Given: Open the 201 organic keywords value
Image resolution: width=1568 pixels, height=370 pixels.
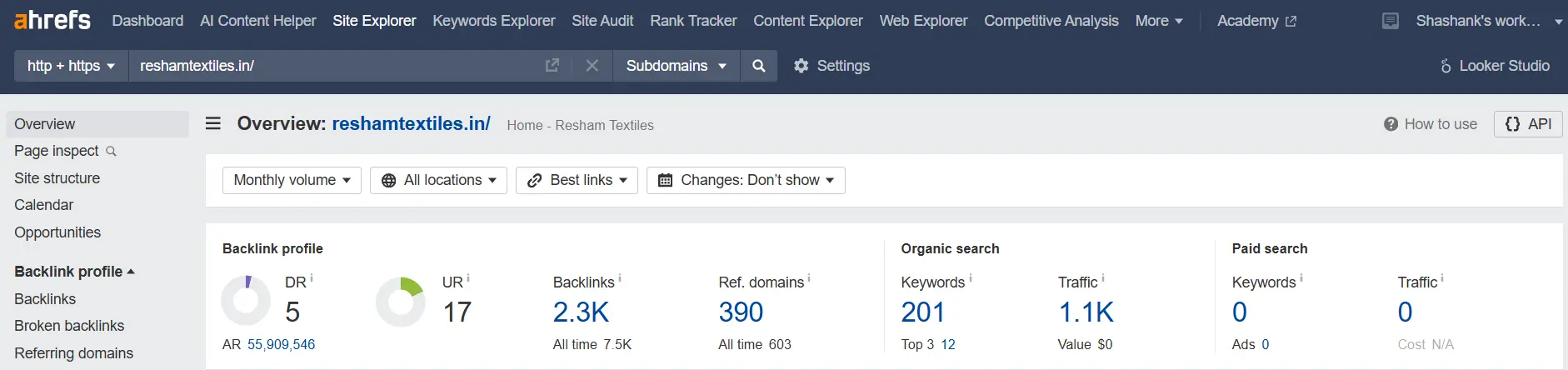Looking at the screenshot, I should coord(923,312).
